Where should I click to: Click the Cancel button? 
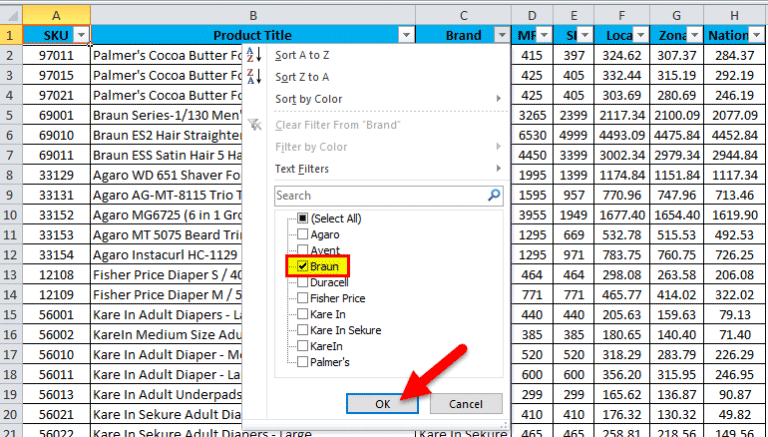click(x=466, y=404)
